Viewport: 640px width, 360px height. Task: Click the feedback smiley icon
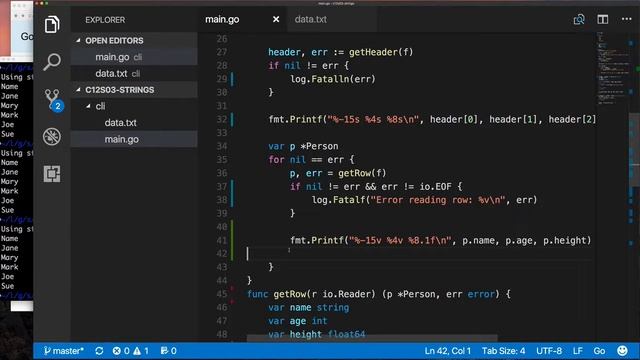622,351
